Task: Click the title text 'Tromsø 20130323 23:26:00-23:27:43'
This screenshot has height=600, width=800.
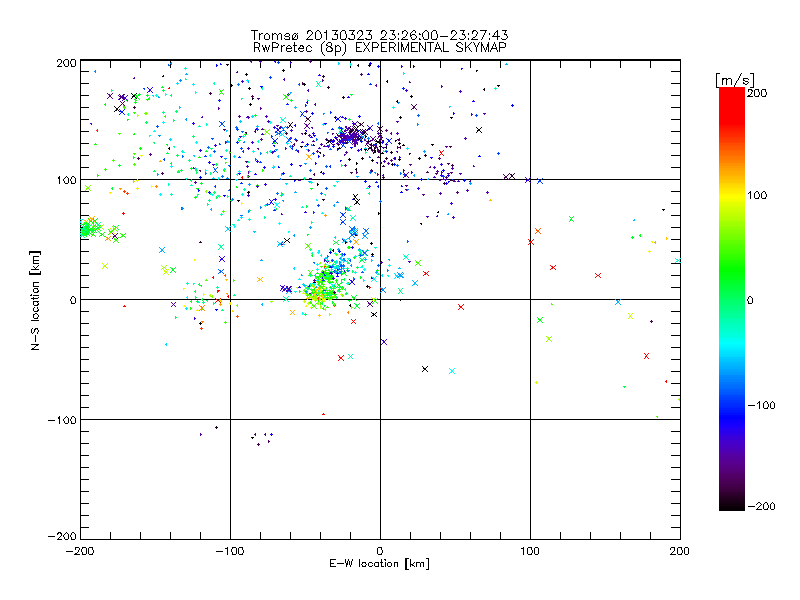Action: (x=379, y=35)
